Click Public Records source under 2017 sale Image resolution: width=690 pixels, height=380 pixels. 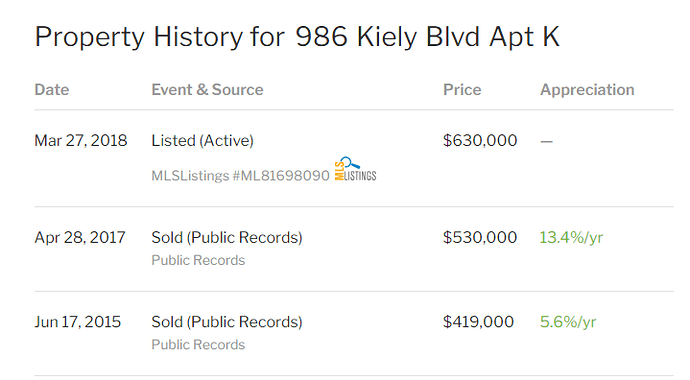pyautogui.click(x=198, y=260)
